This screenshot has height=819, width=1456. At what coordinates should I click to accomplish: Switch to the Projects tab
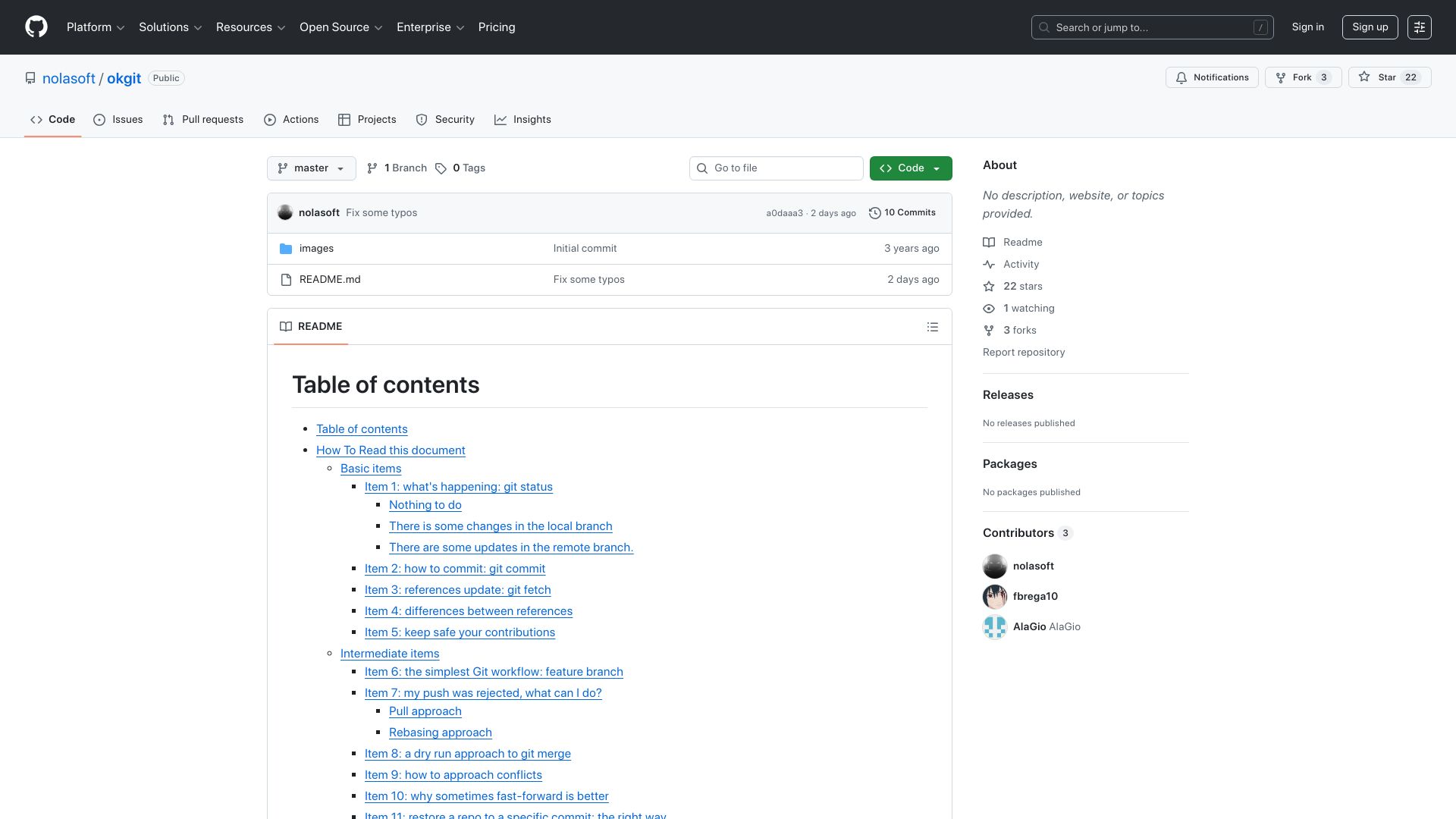coord(367,120)
